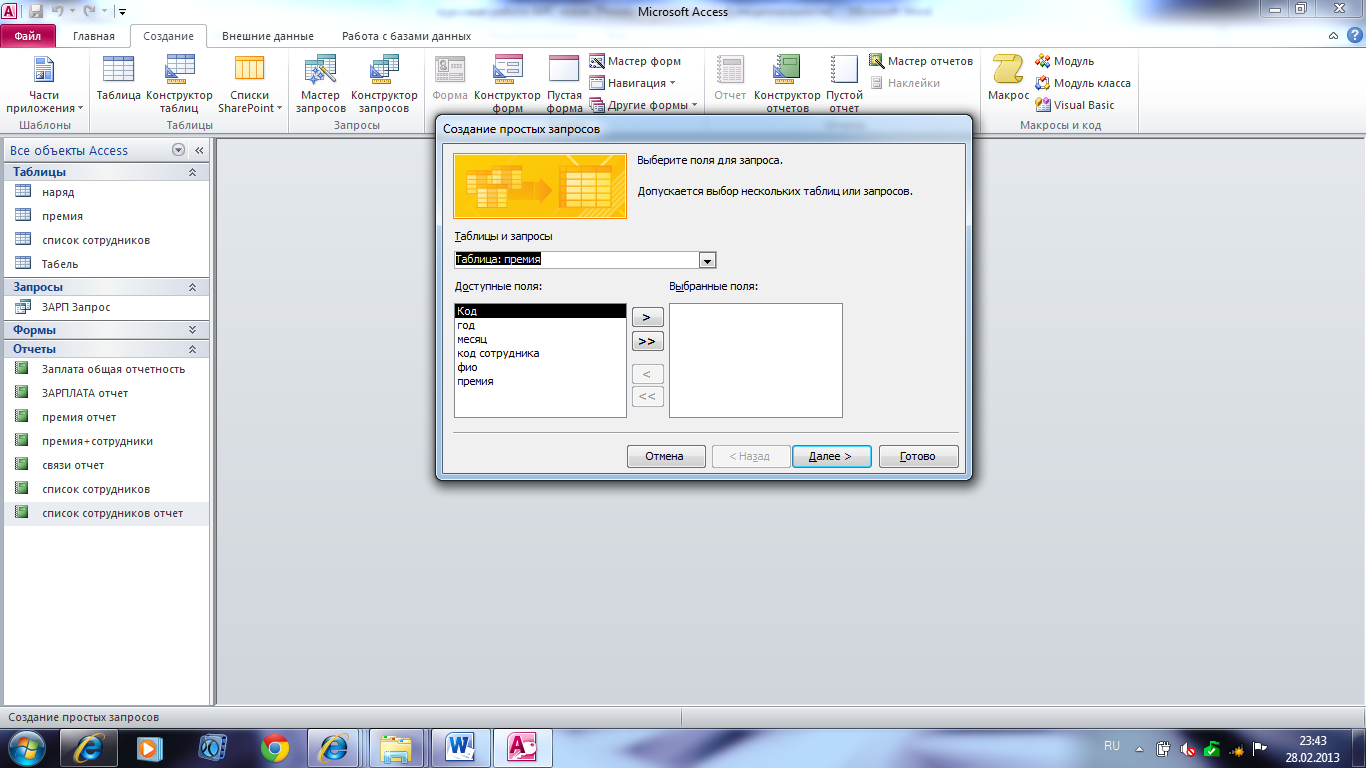Select the премия field in available fields
The image size is (1366, 768).
pyautogui.click(x=540, y=381)
